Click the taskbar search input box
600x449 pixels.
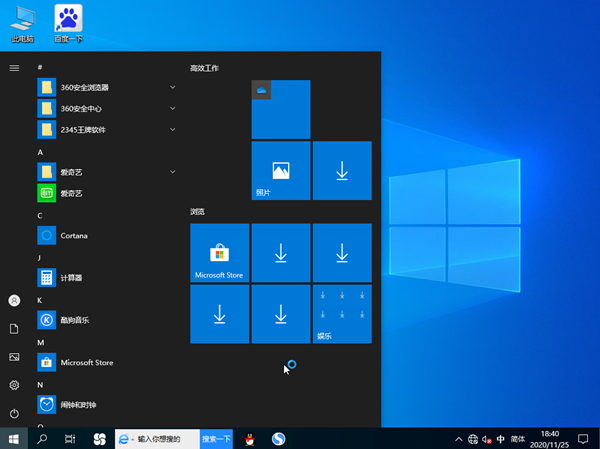[166, 438]
